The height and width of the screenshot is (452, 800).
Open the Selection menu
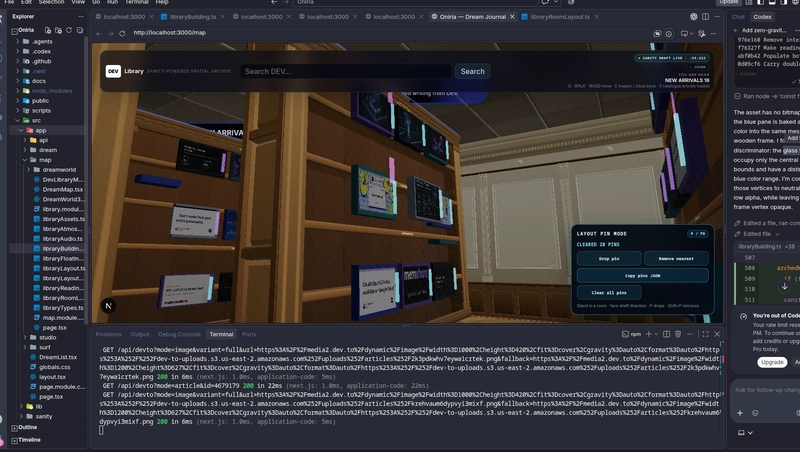tap(52, 2)
